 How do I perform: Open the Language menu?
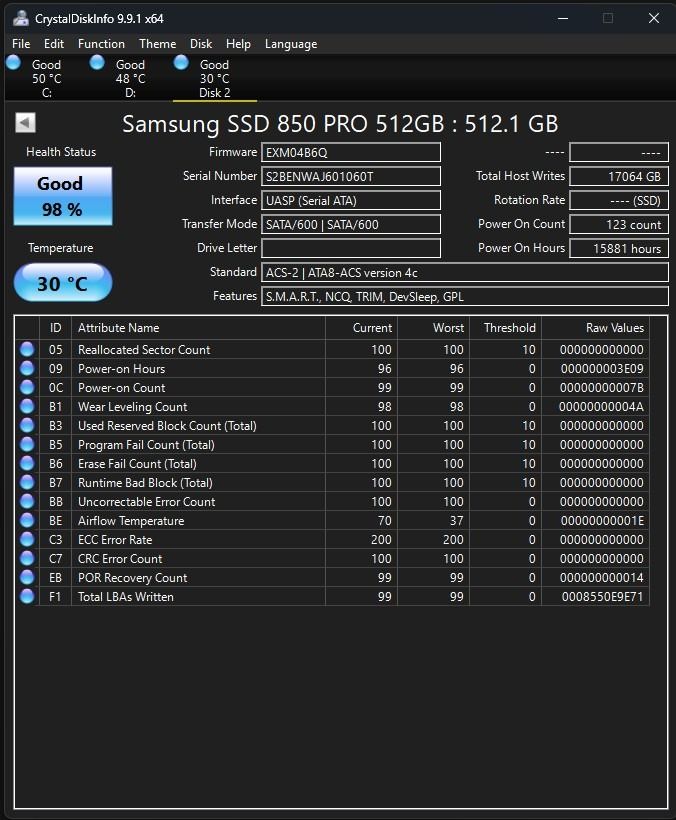tap(291, 44)
